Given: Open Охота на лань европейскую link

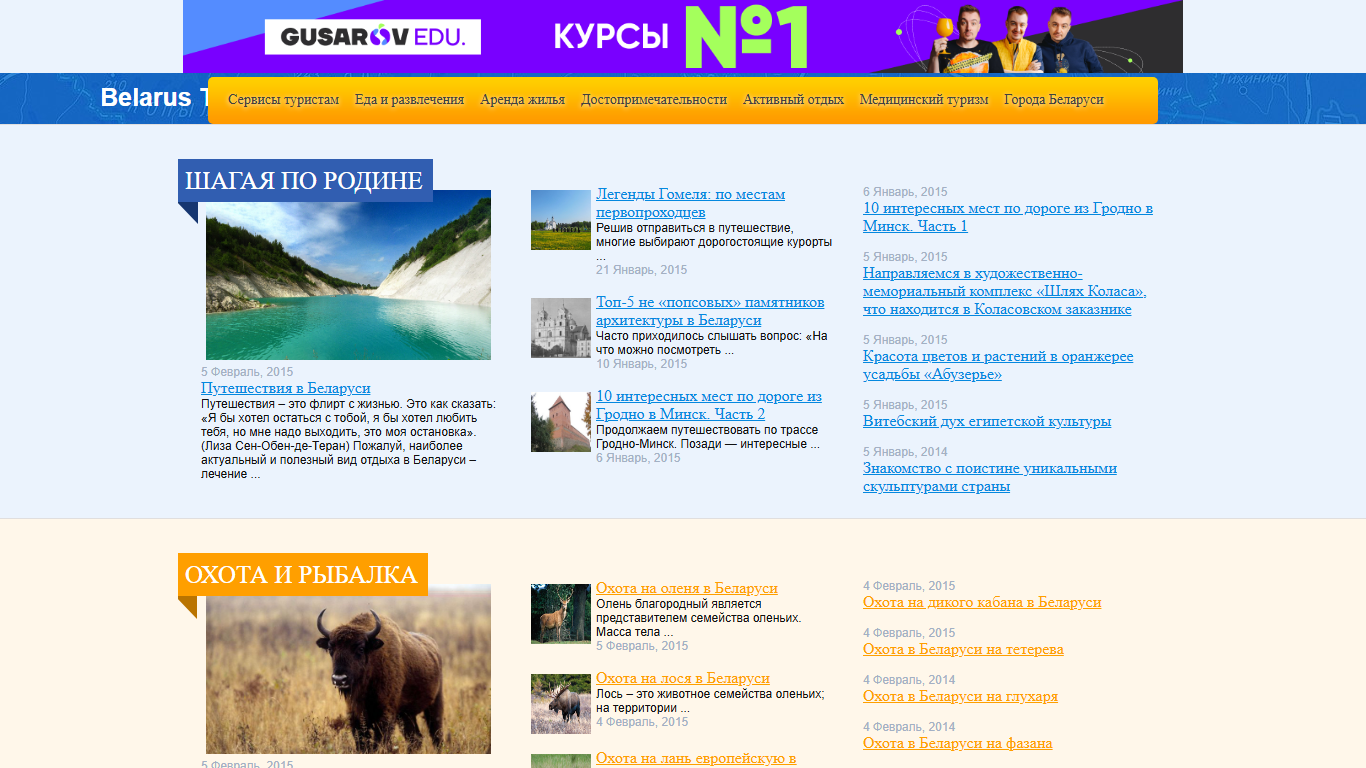Looking at the screenshot, I should click(696, 758).
